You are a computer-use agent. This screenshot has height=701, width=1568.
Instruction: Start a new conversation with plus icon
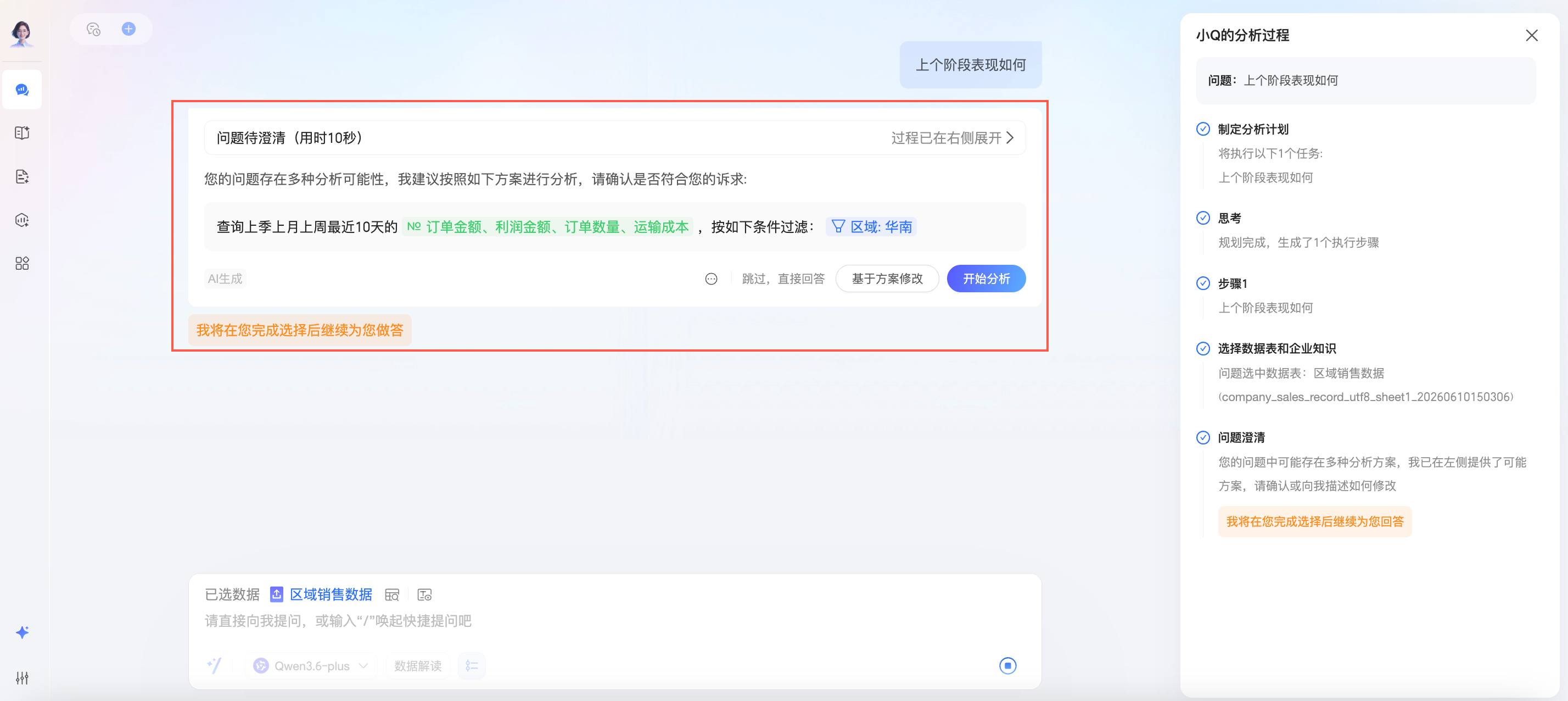point(128,29)
